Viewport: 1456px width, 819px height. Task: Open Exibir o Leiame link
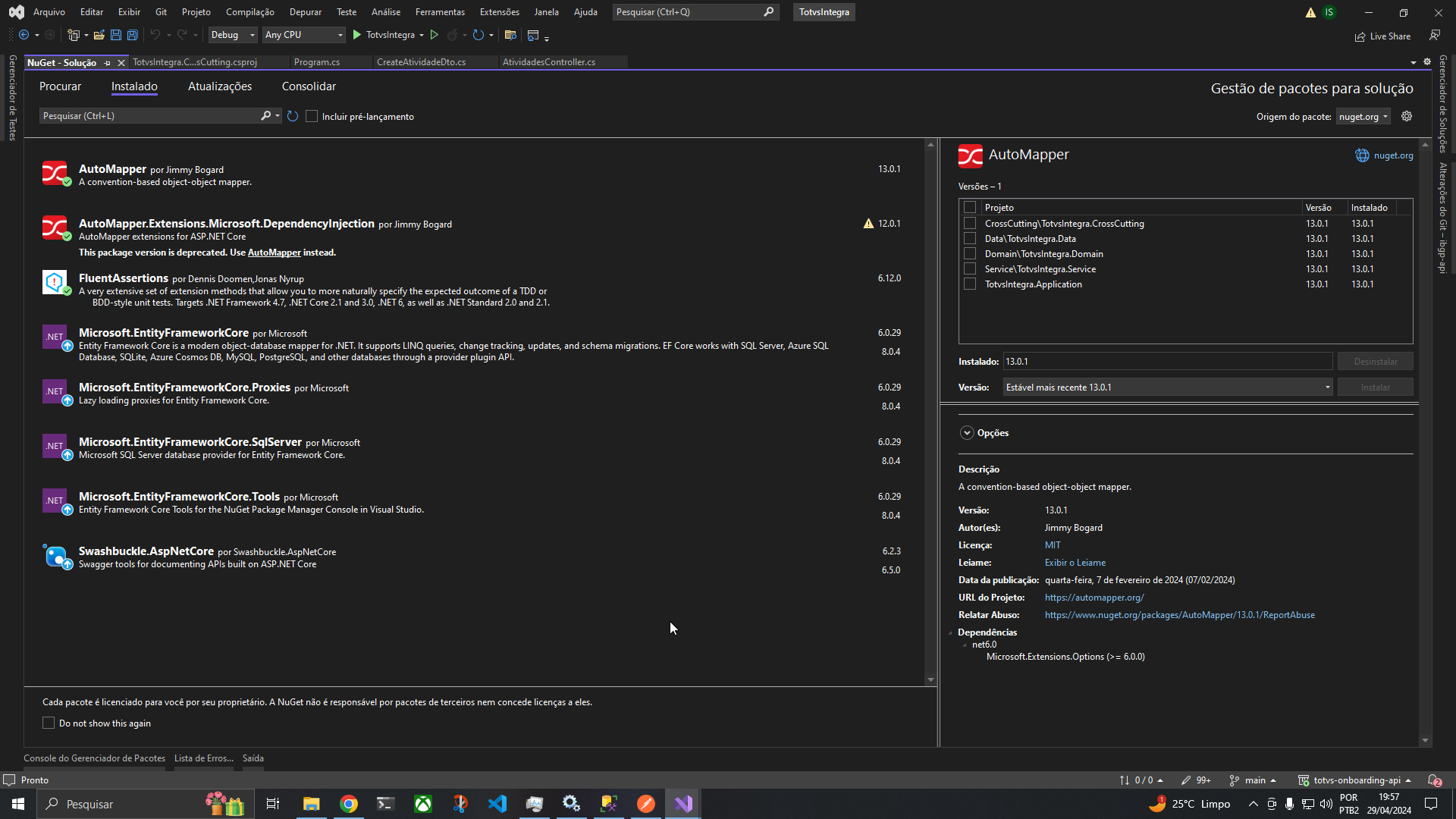coord(1075,563)
